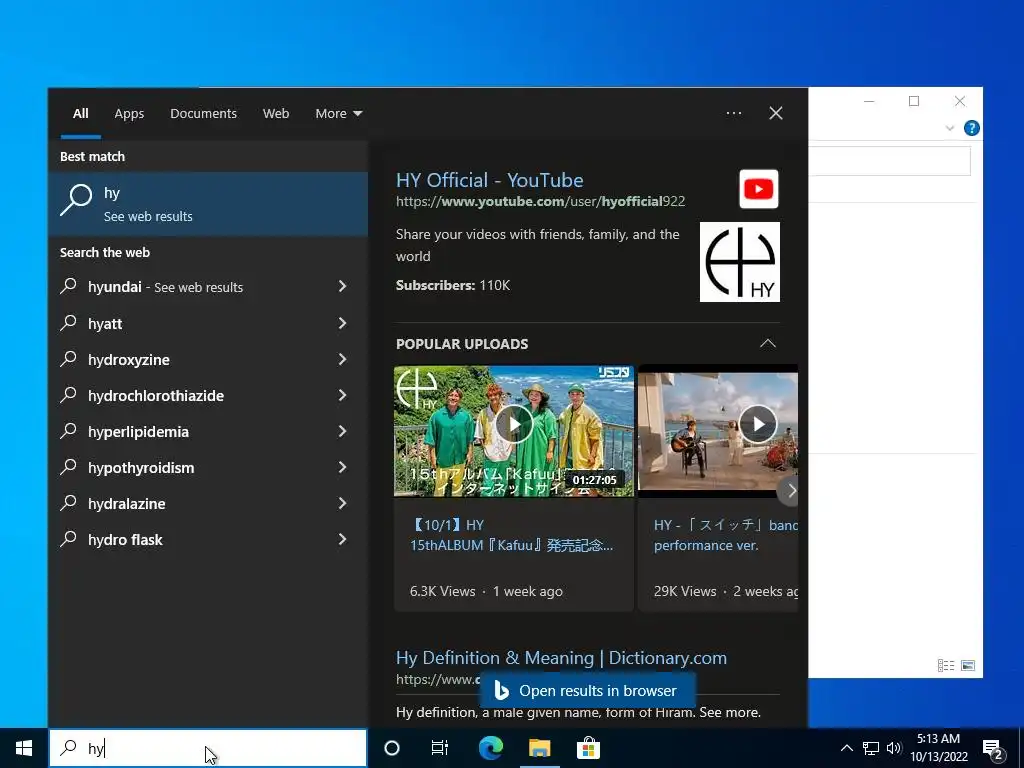Viewport: 1024px width, 768px height.
Task: Click the YouTube logo icon
Action: (x=759, y=189)
